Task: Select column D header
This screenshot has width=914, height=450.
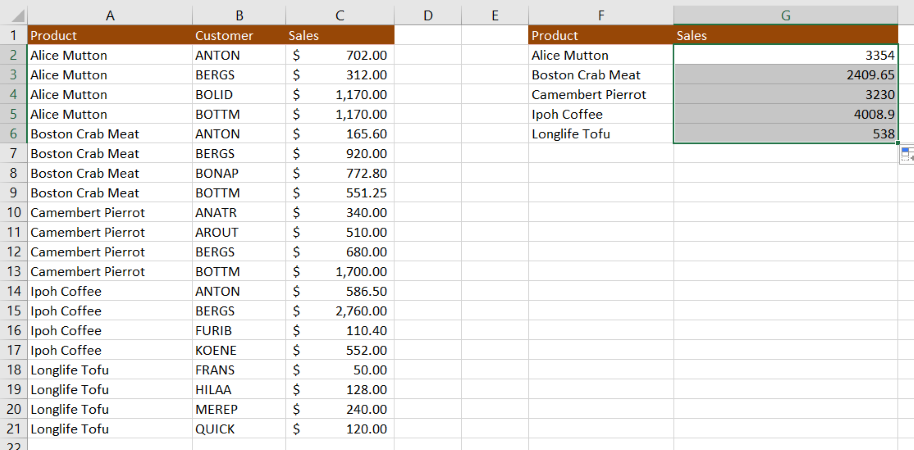Action: [x=428, y=15]
